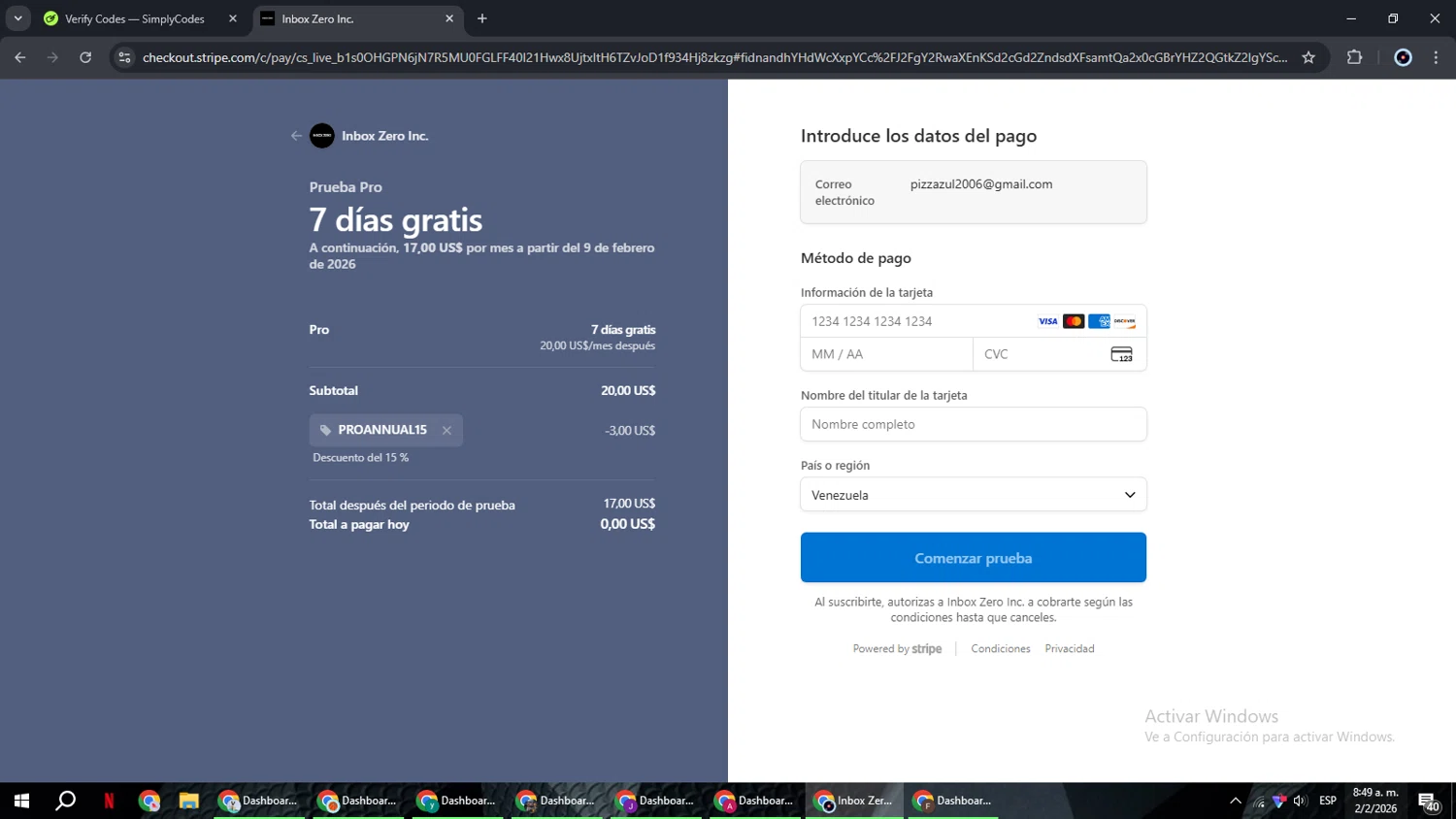
Task: Click the browser address bar URL
Action: 715,57
